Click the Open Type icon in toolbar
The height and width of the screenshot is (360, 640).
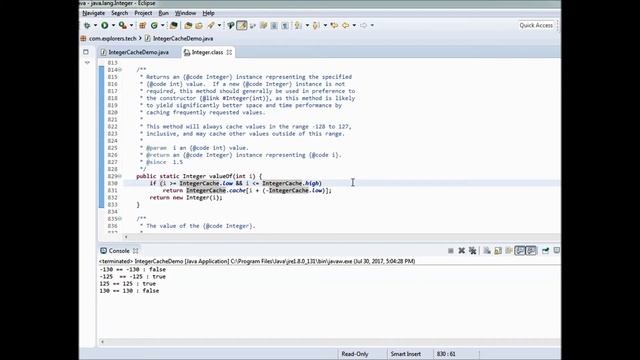[173, 25]
